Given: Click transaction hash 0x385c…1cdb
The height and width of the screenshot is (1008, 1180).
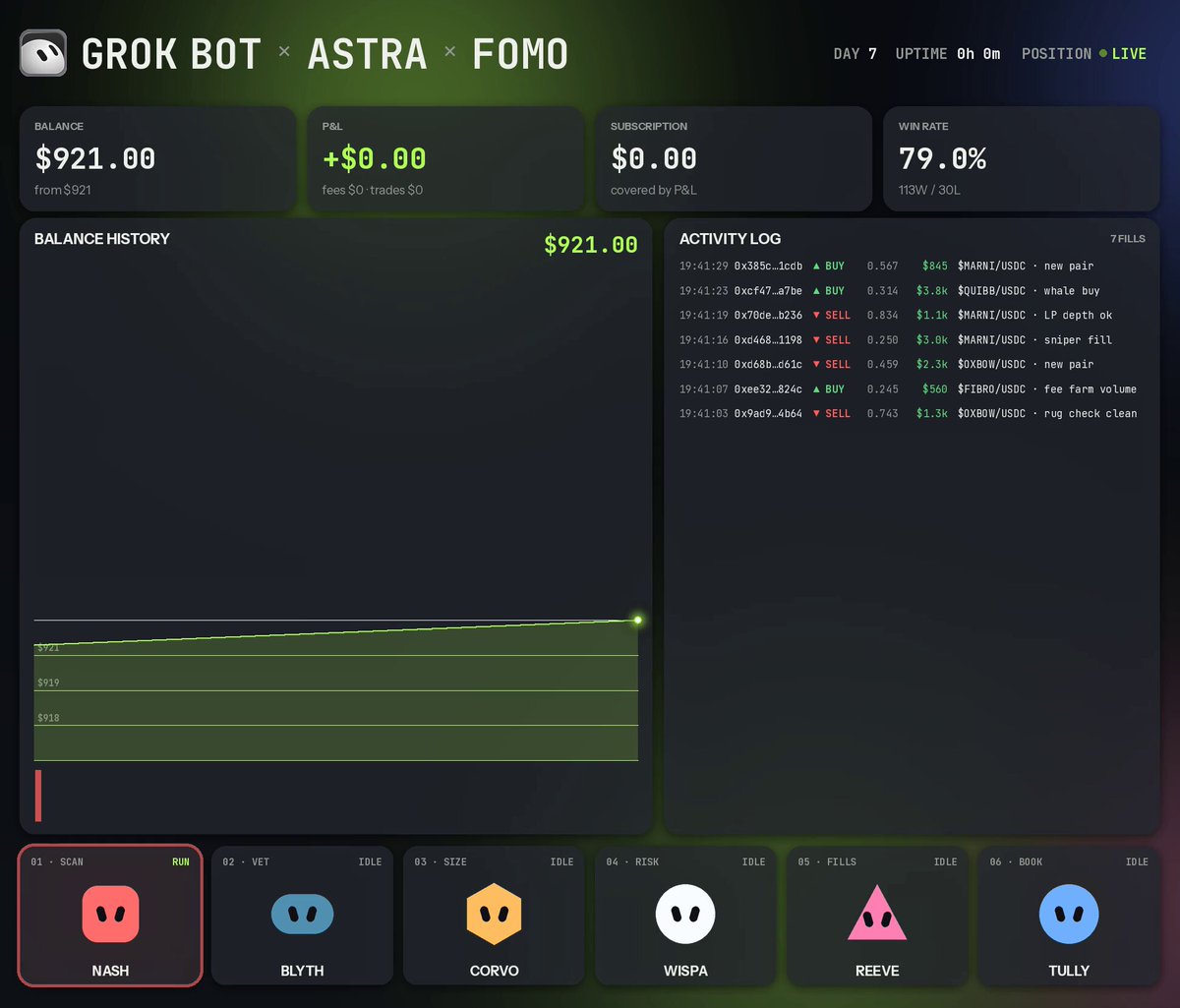Looking at the screenshot, I should click(768, 266).
